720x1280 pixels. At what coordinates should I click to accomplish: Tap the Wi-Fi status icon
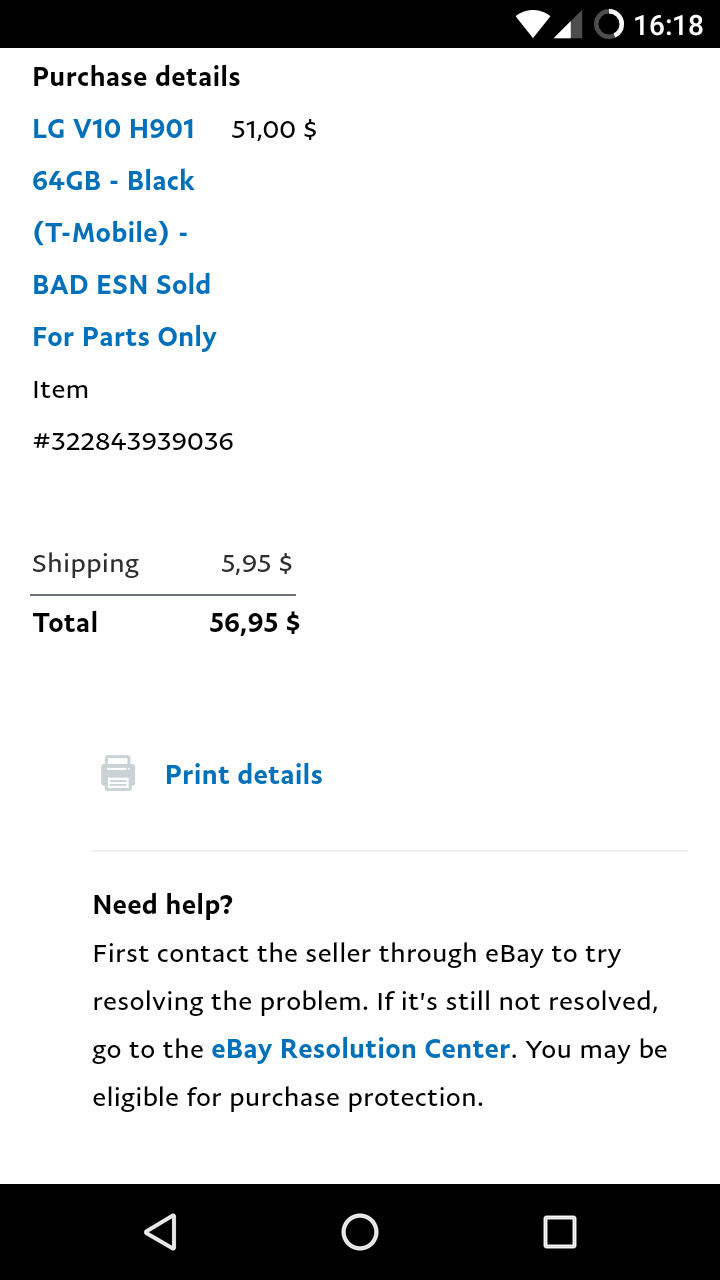pos(533,24)
